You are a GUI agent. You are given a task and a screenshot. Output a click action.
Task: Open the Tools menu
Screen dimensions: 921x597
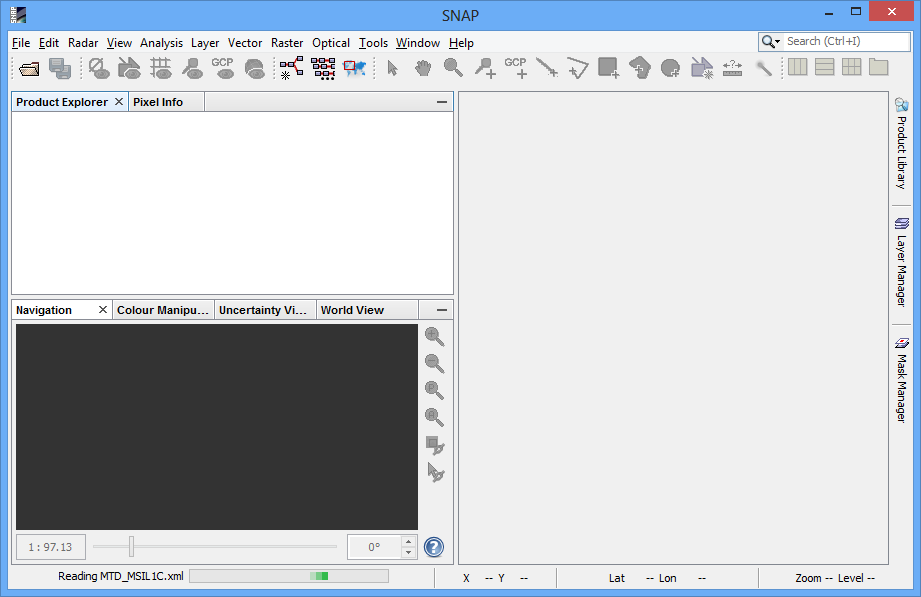pyautogui.click(x=374, y=43)
